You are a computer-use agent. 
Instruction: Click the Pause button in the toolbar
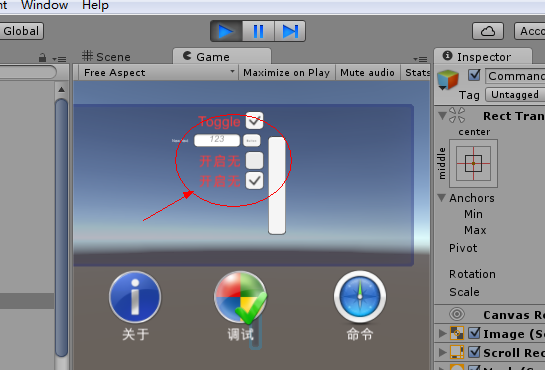tap(258, 31)
